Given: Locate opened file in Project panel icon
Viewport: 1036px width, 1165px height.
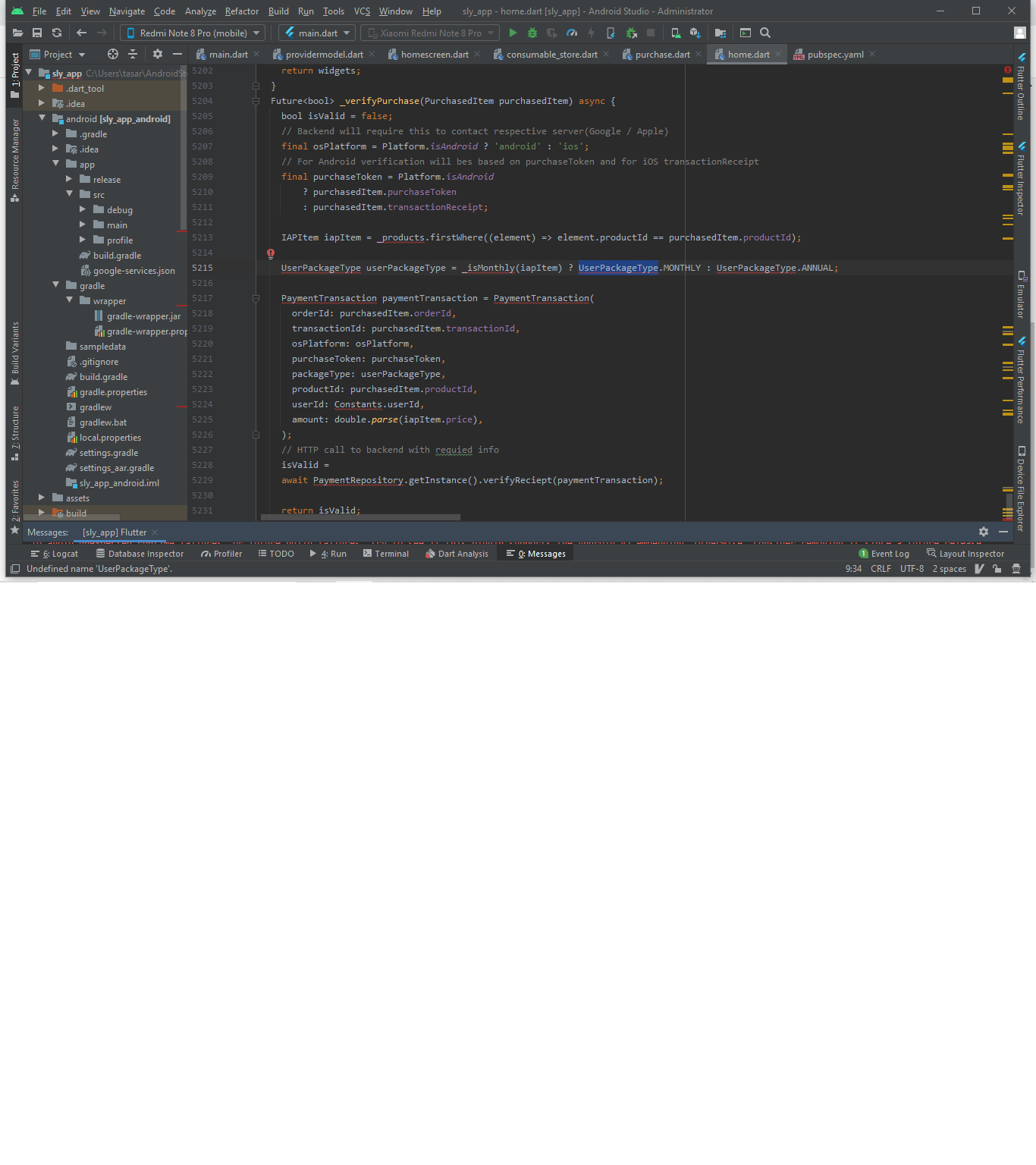Looking at the screenshot, I should pyautogui.click(x=113, y=54).
